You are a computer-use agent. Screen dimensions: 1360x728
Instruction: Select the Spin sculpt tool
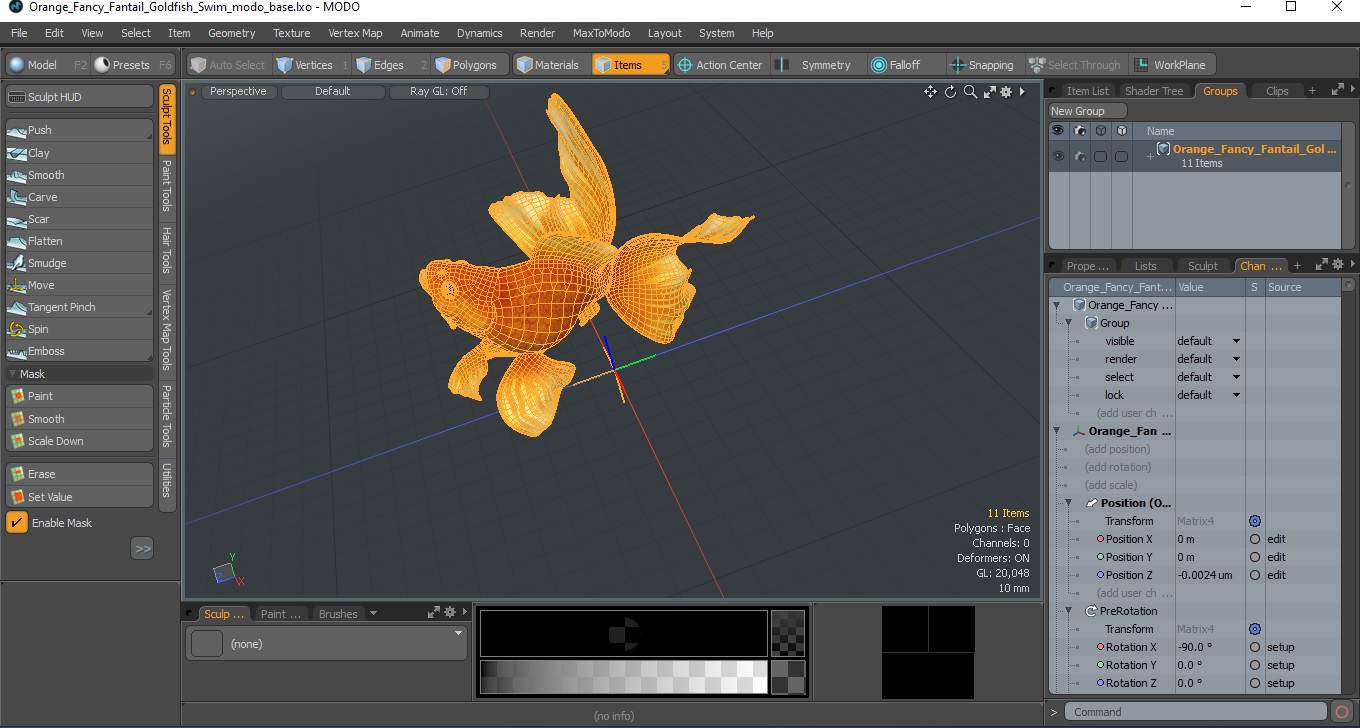(x=79, y=329)
